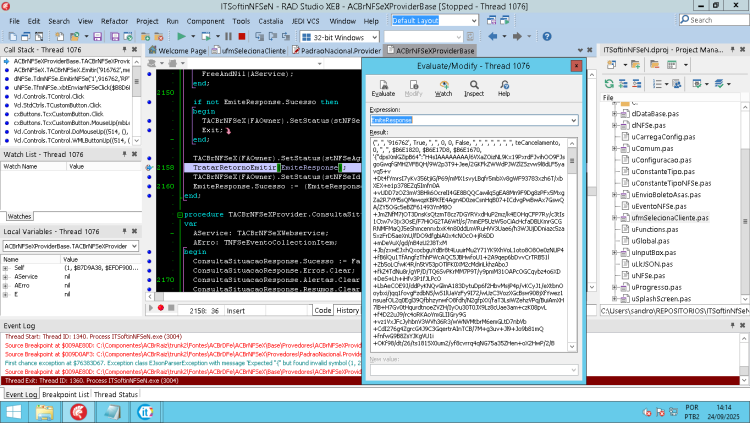This screenshot has width=750, height=423.
Task: Expand uProgresso.pas node in Project Manager
Action: (614, 287)
